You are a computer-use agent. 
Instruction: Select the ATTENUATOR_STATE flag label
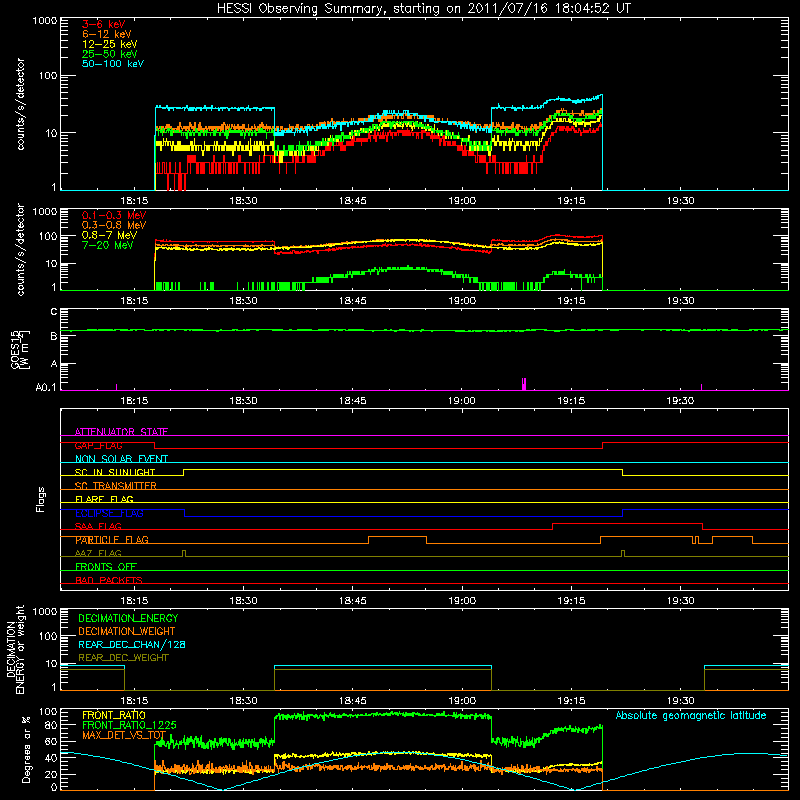coord(121,432)
